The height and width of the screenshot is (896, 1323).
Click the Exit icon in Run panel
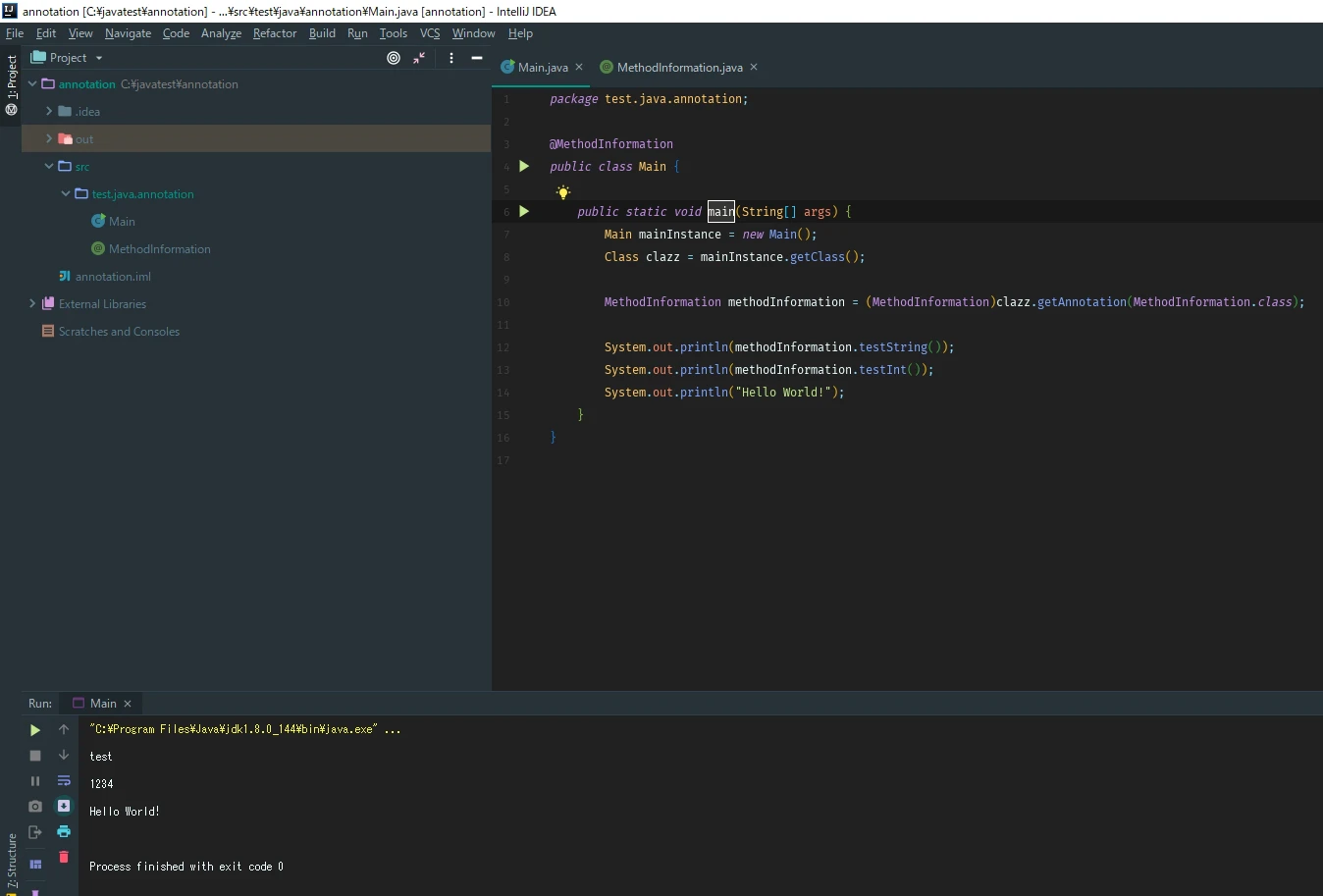click(x=35, y=832)
